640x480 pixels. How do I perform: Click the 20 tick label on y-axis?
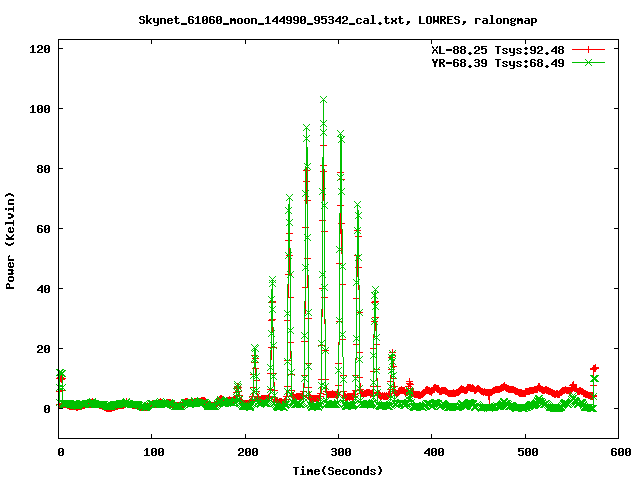[x=44, y=348]
